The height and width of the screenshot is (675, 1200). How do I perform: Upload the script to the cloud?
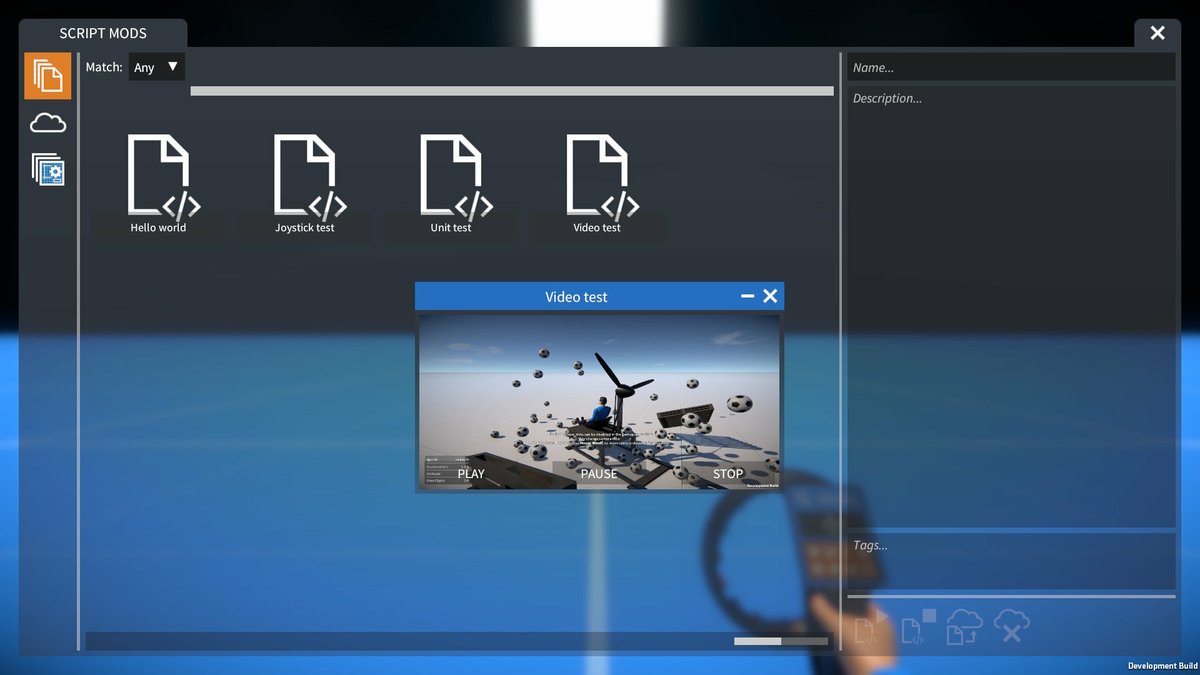tap(963, 626)
